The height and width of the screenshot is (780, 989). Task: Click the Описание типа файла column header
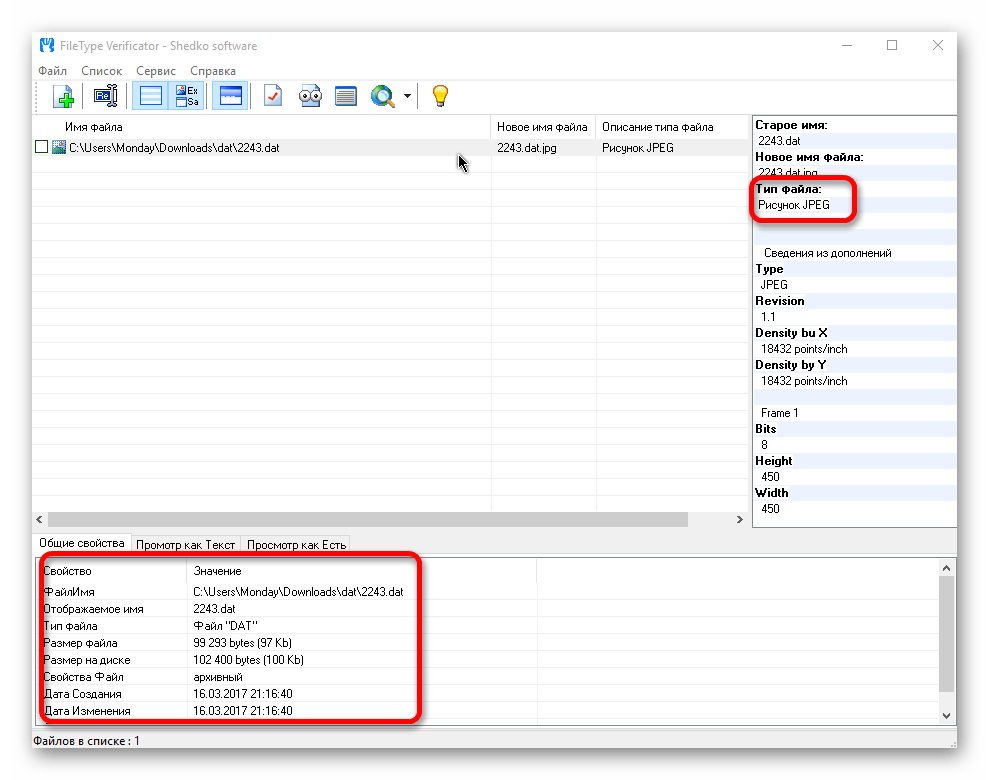coord(657,127)
